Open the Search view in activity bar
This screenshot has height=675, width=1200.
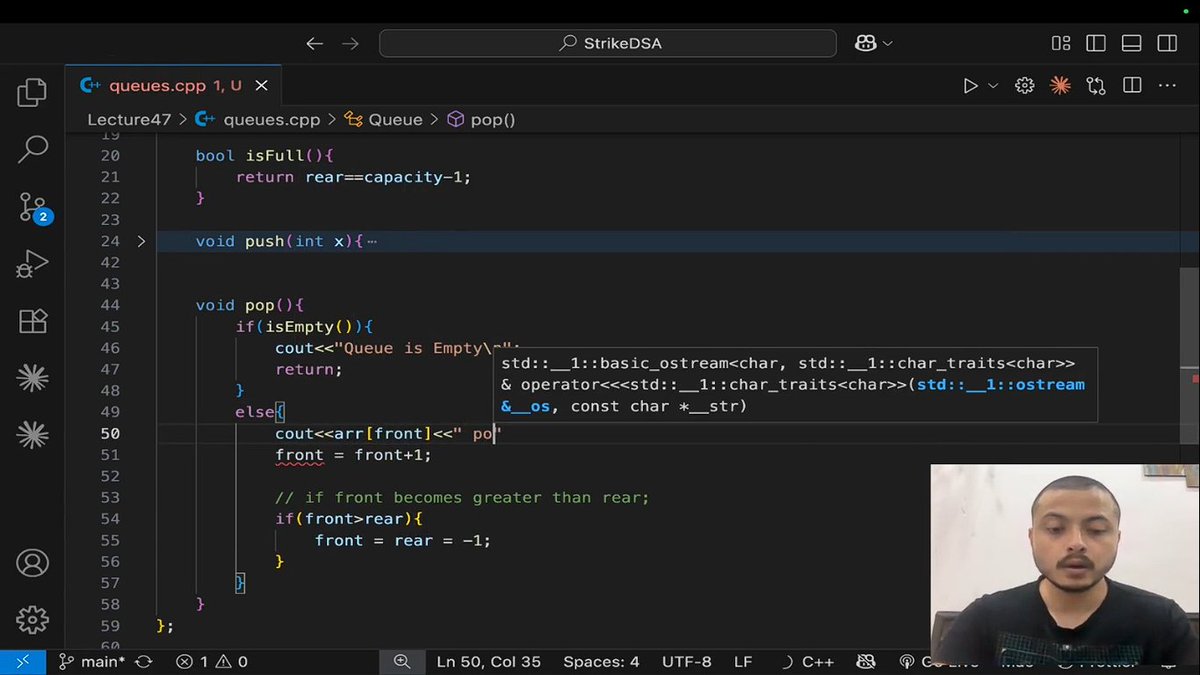click(32, 149)
